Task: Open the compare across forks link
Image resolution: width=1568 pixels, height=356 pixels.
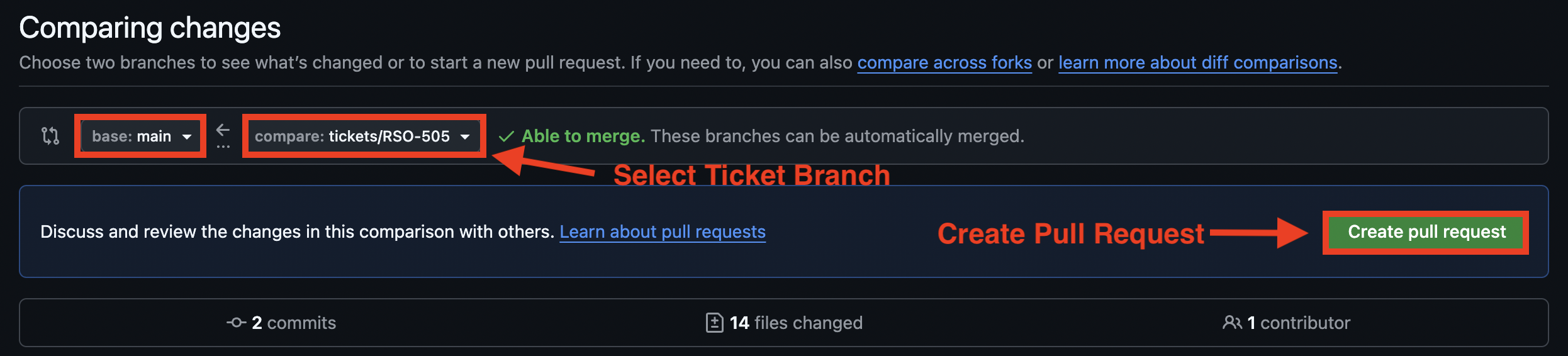Action: coord(944,63)
